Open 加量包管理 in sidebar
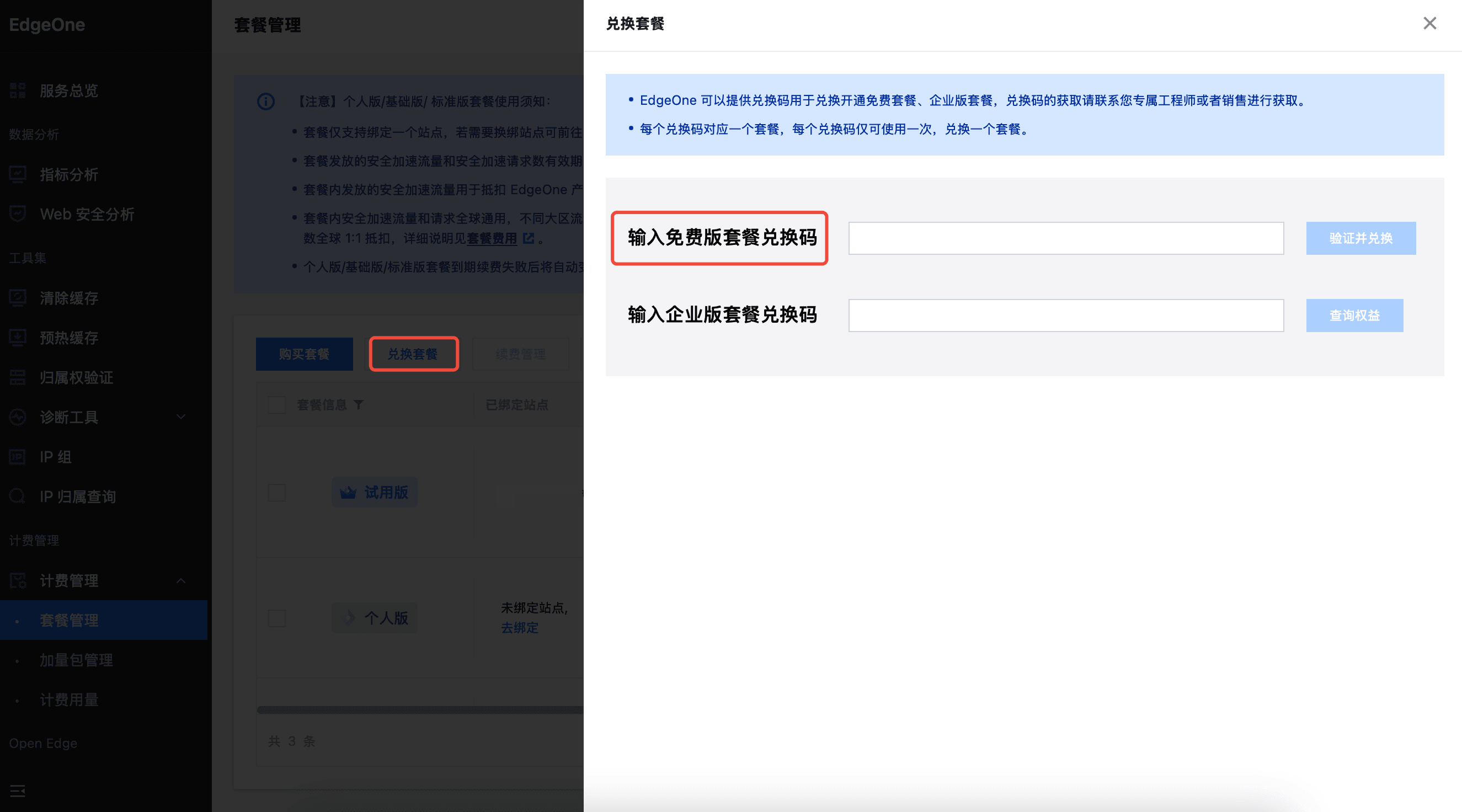This screenshot has height=812, width=1462. [76, 660]
